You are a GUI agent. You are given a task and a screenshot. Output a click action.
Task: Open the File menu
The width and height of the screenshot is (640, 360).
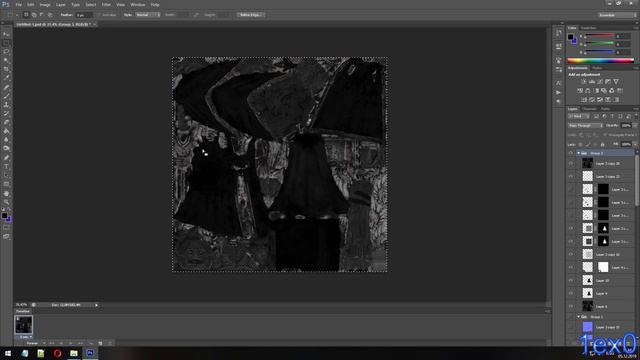18,5
